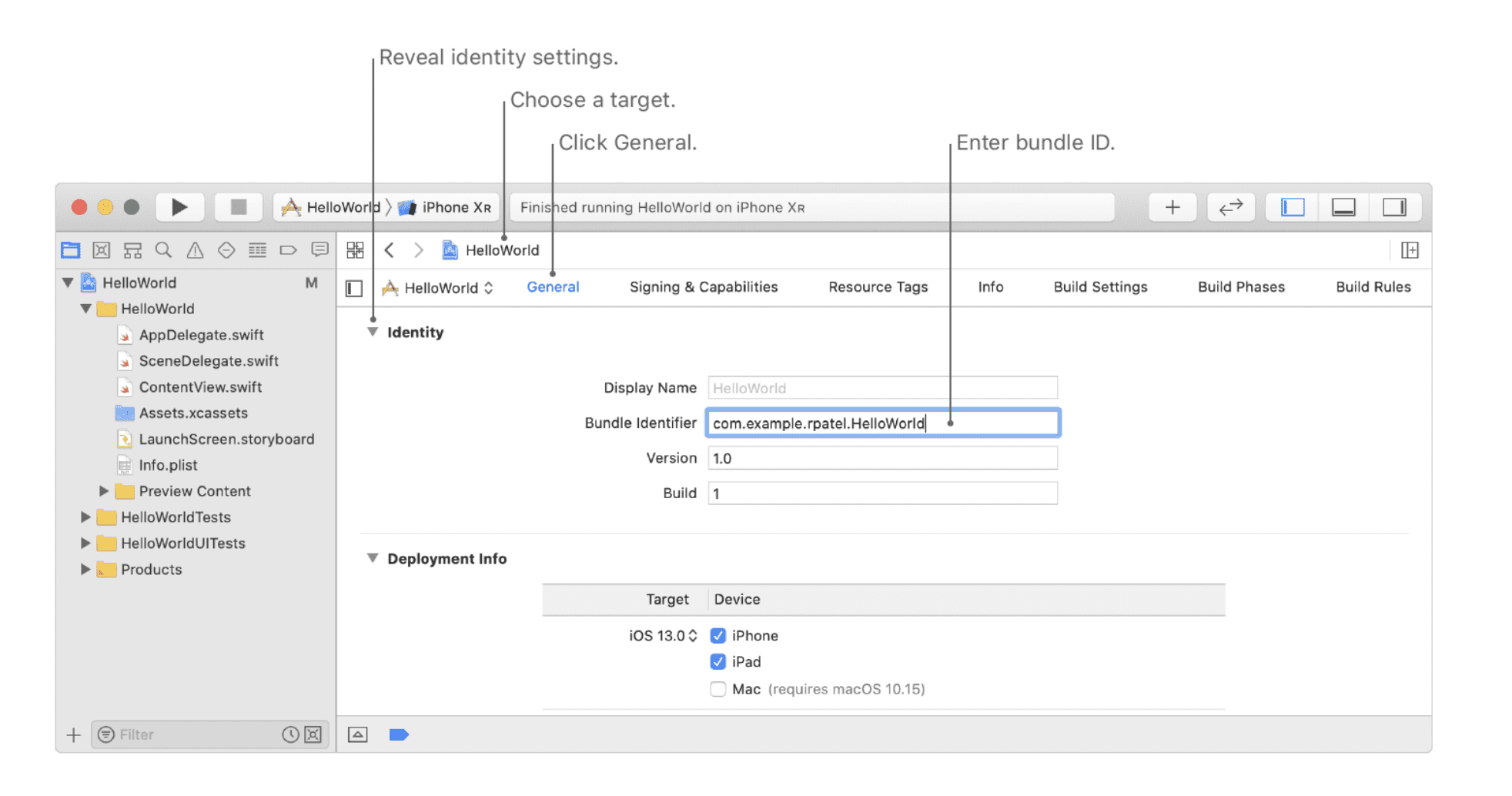Open the Find navigator magnifier icon
This screenshot has height=796, width=1512.
[163, 250]
